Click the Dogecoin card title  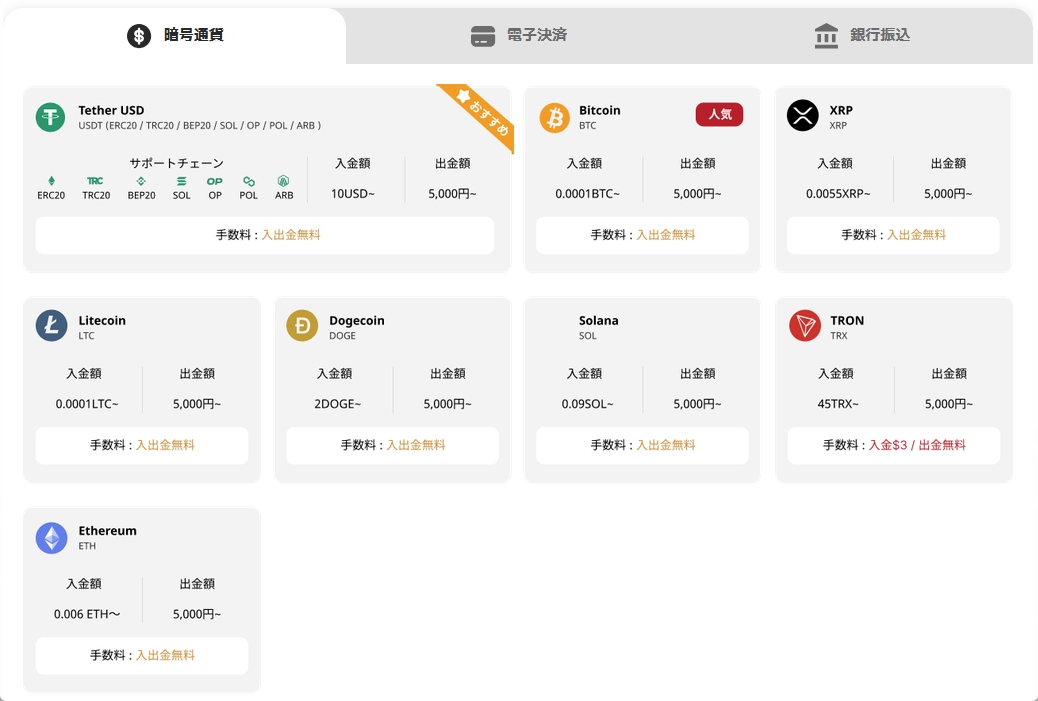point(357,320)
